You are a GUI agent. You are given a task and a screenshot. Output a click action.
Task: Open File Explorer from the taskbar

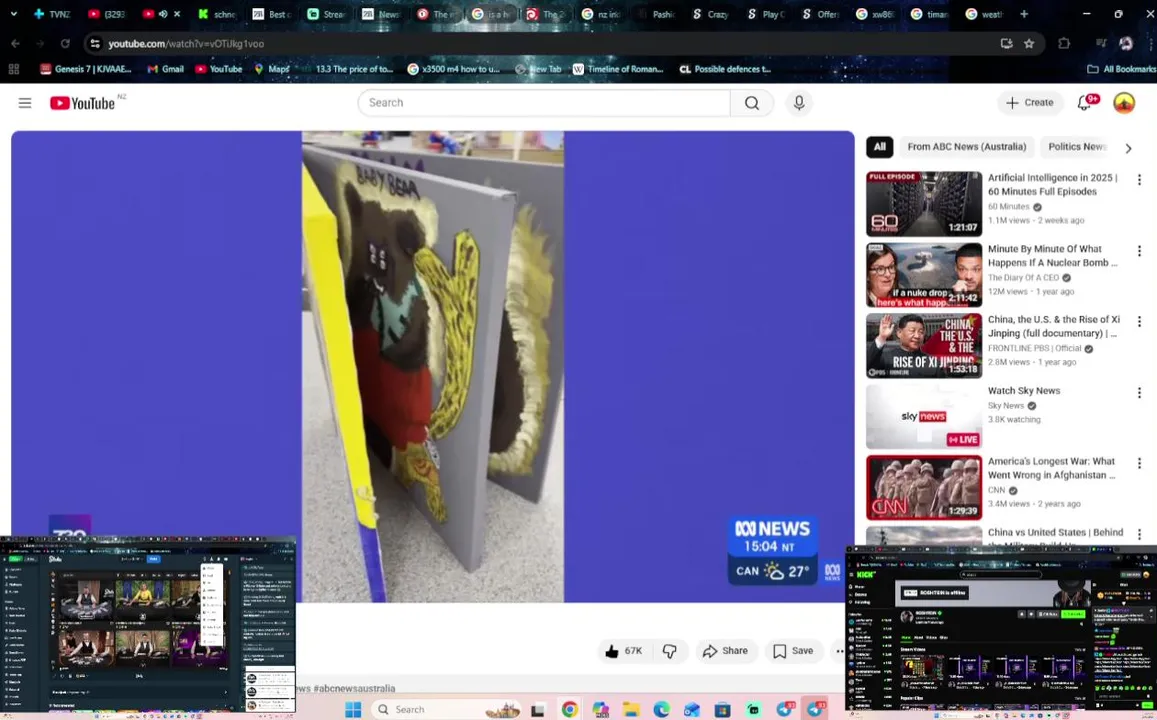pos(630,710)
